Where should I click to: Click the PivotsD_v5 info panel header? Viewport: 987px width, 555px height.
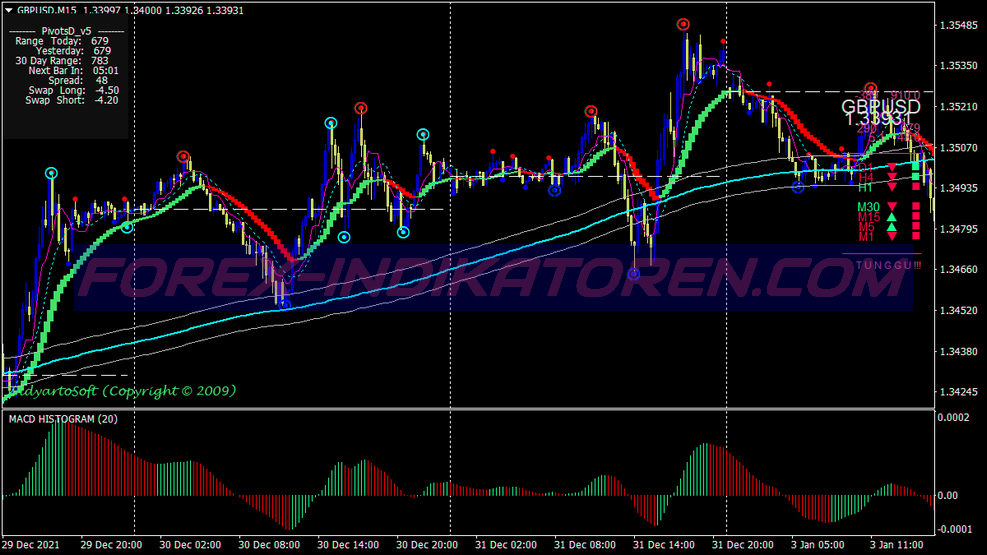click(67, 31)
